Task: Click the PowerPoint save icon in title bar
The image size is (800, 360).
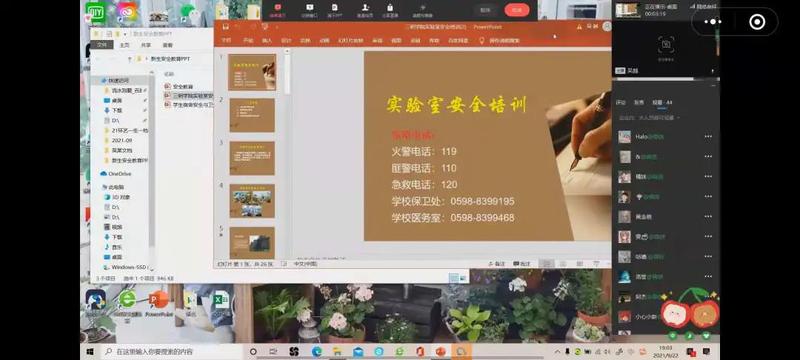Action: coord(226,27)
